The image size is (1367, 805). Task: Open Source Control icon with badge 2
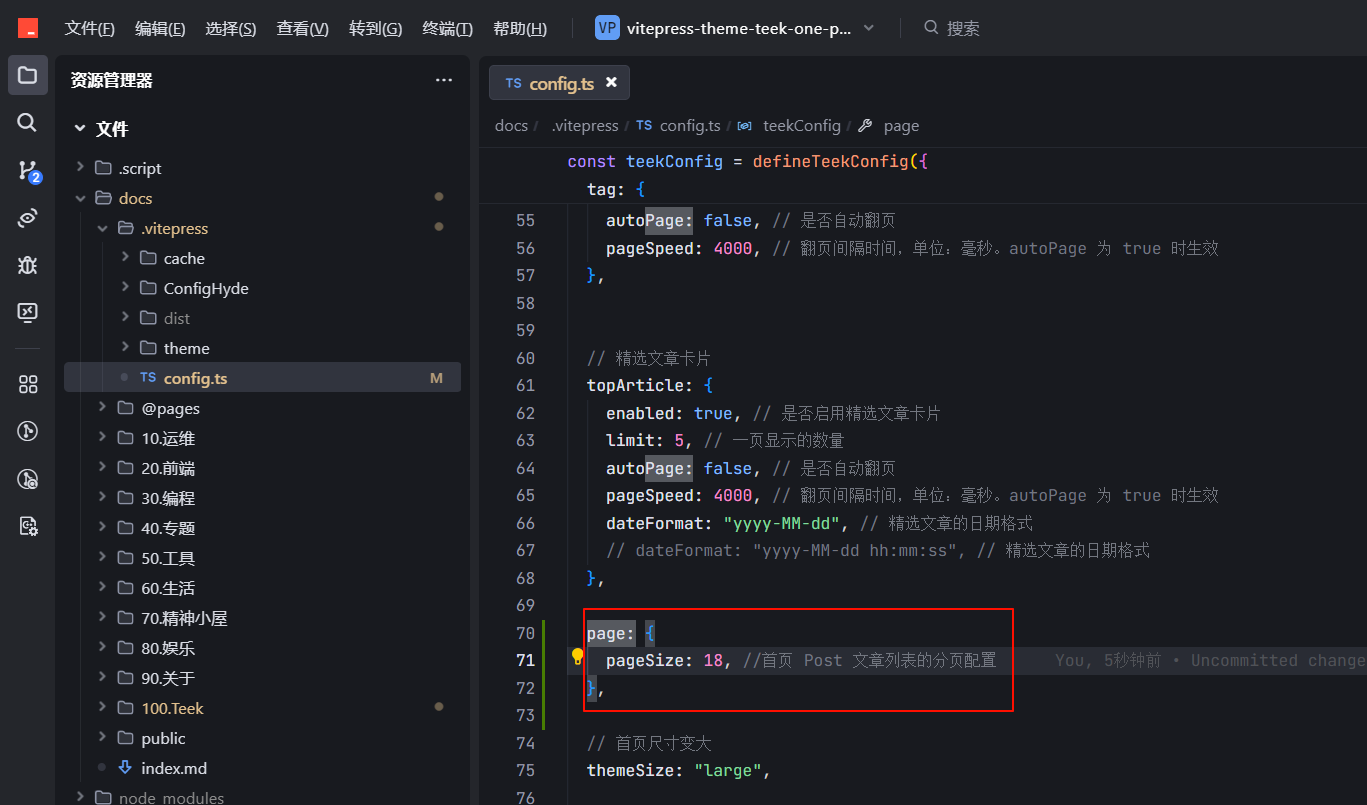tap(29, 171)
